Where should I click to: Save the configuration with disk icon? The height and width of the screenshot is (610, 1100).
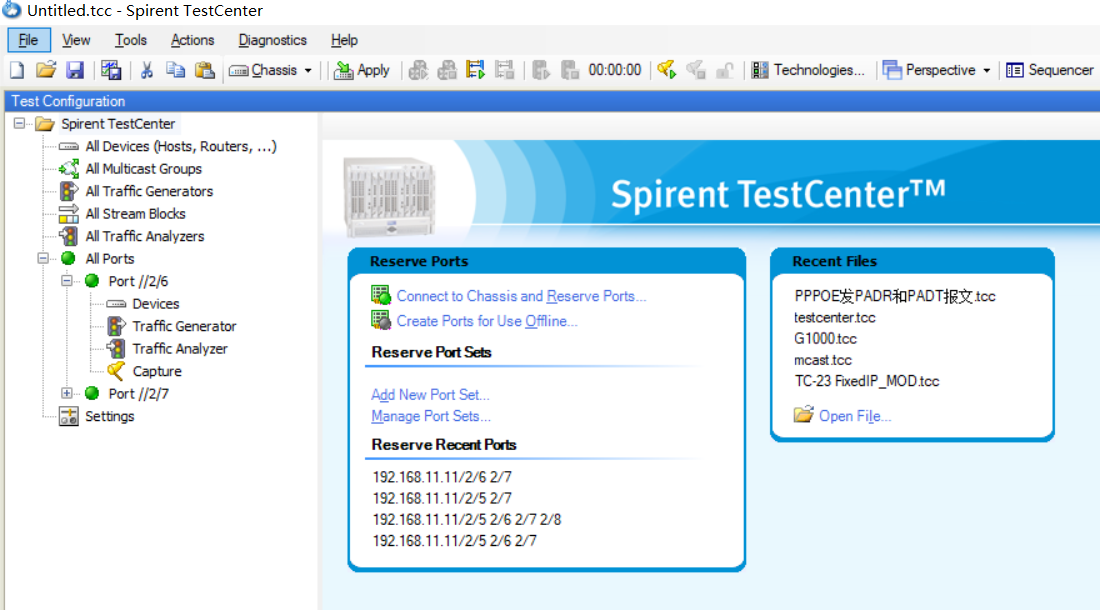click(x=75, y=70)
